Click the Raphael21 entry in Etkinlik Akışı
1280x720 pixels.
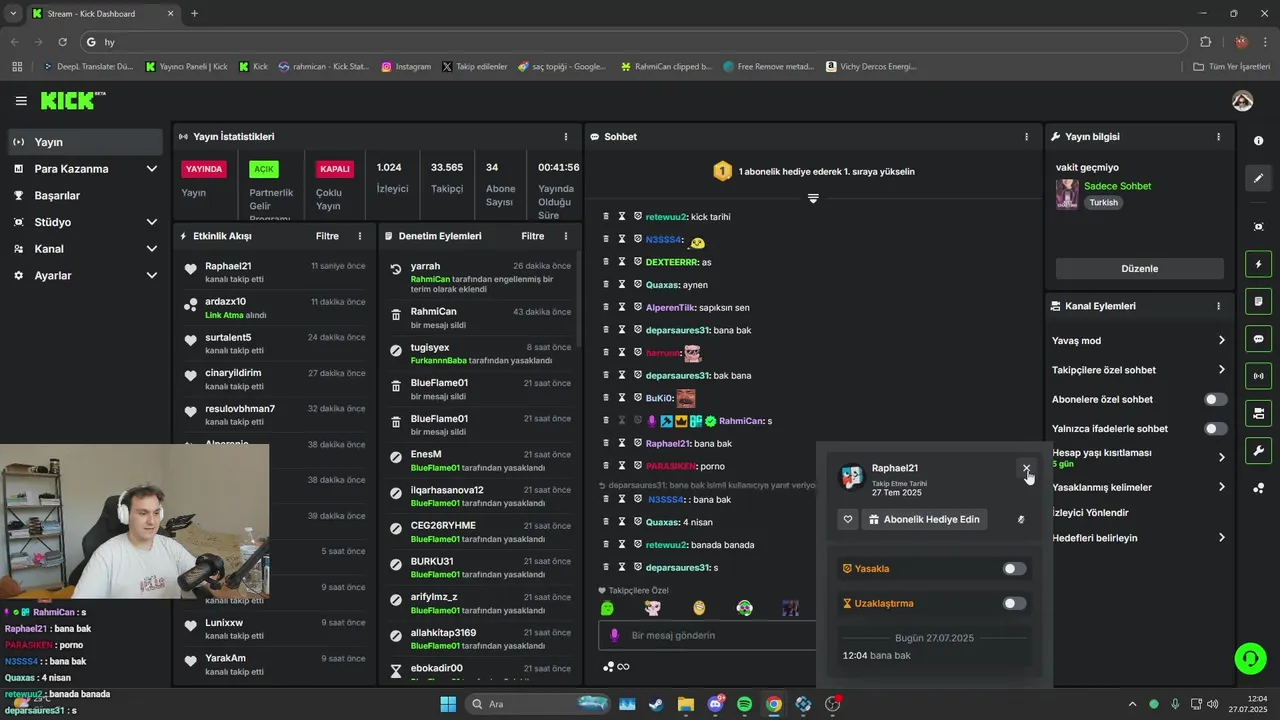[274, 272]
